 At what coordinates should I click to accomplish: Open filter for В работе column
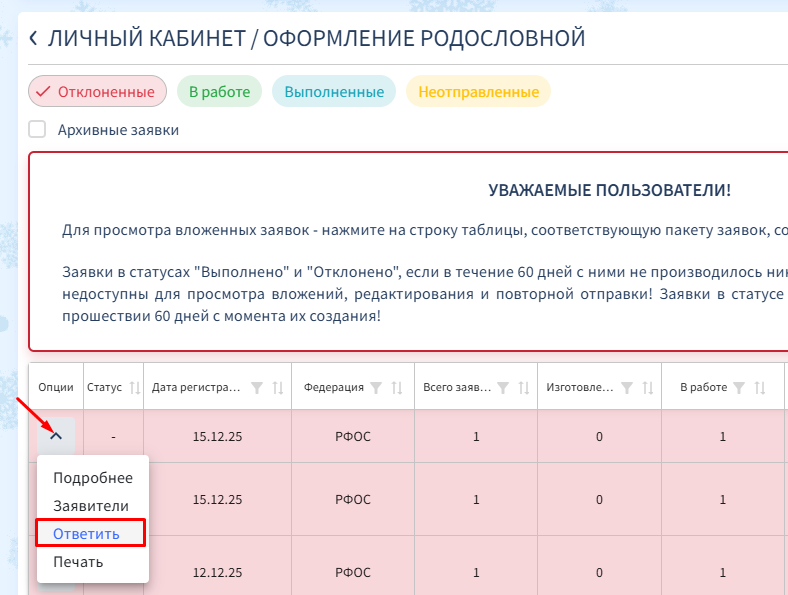739,388
